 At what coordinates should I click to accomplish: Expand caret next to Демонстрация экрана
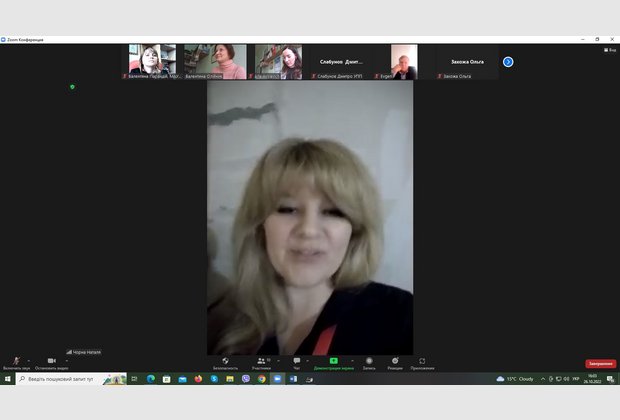352,361
